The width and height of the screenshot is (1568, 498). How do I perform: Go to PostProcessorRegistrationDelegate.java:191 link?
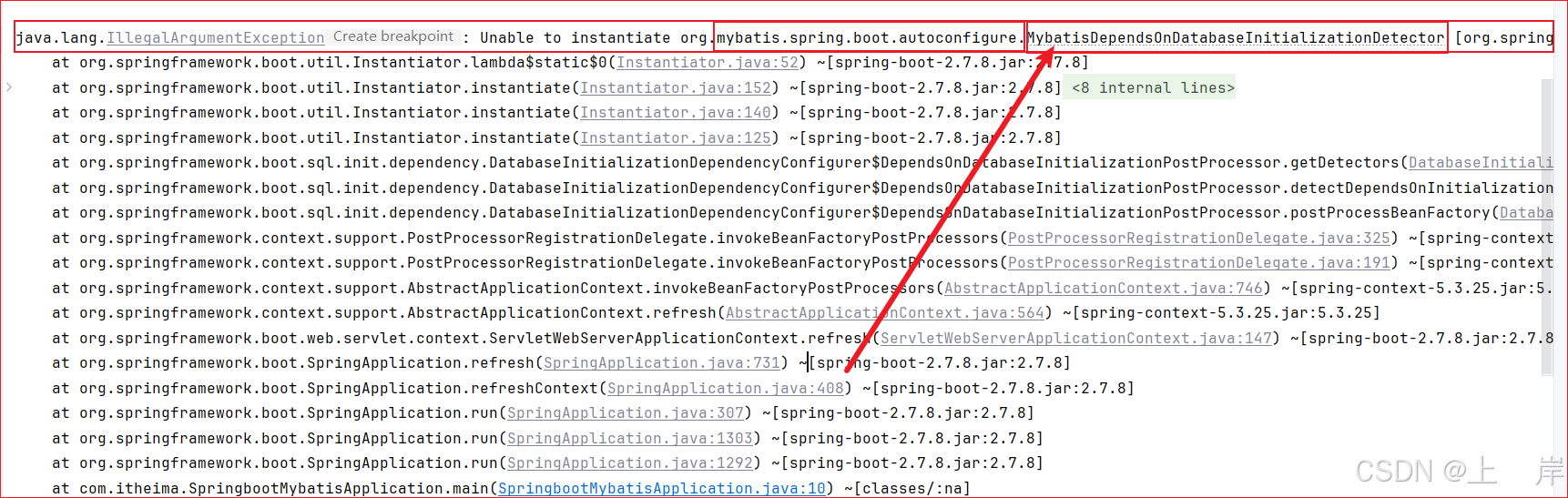1199,263
